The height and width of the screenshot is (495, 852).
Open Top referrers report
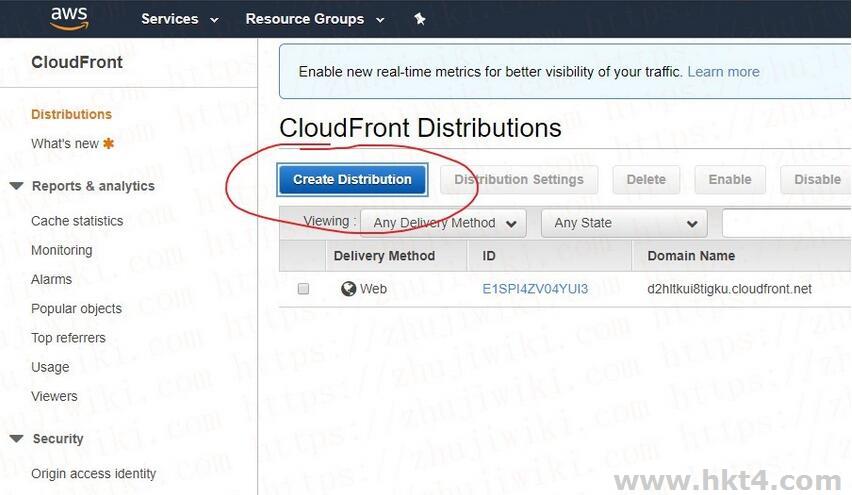[68, 338]
